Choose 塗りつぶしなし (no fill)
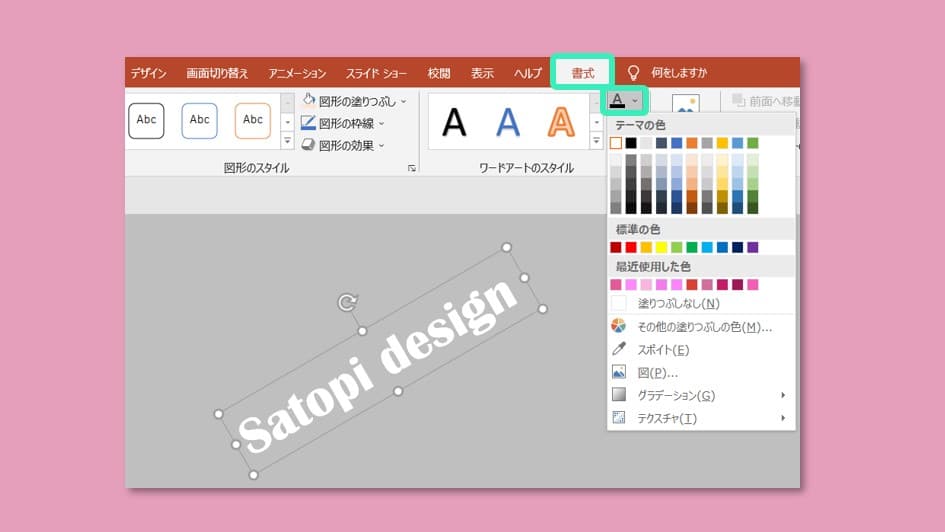945x532 pixels. pyautogui.click(x=702, y=303)
